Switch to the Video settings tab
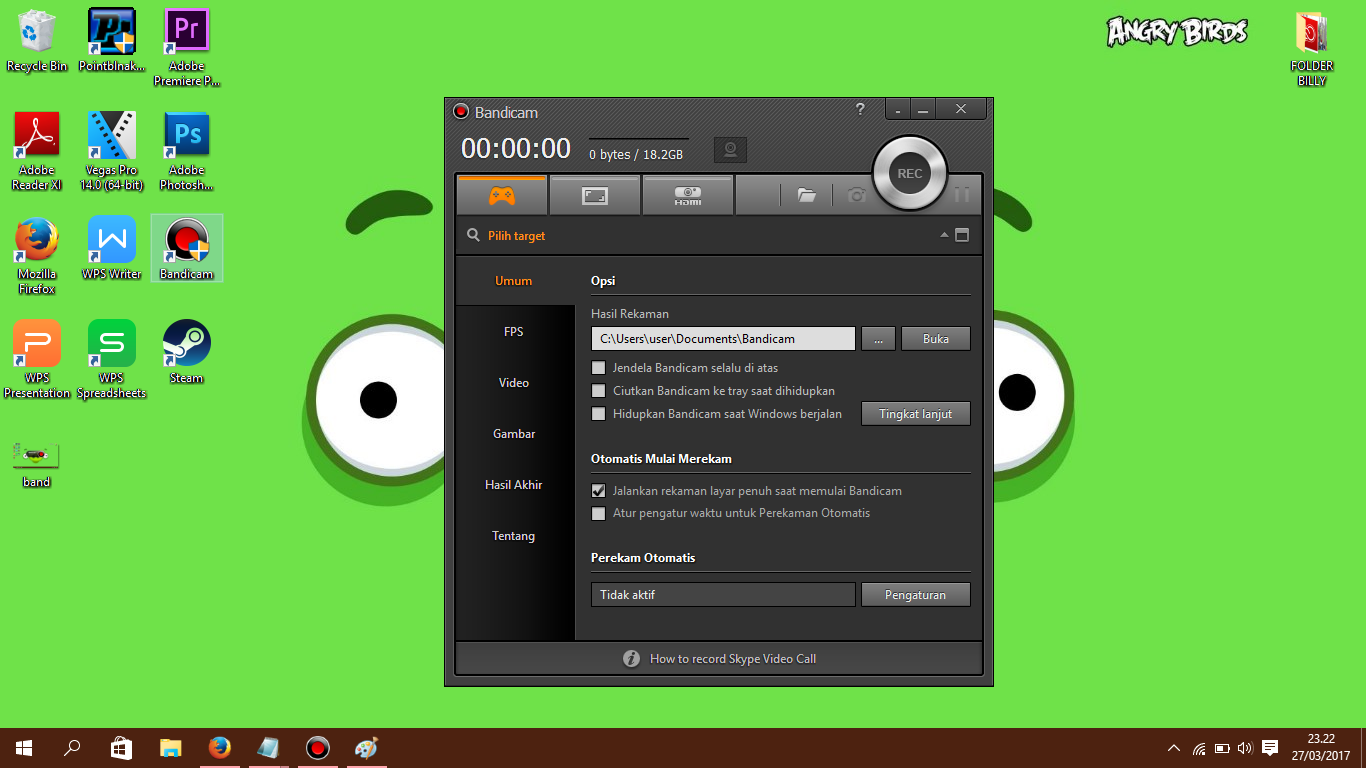This screenshot has width=1366, height=768. [x=514, y=383]
